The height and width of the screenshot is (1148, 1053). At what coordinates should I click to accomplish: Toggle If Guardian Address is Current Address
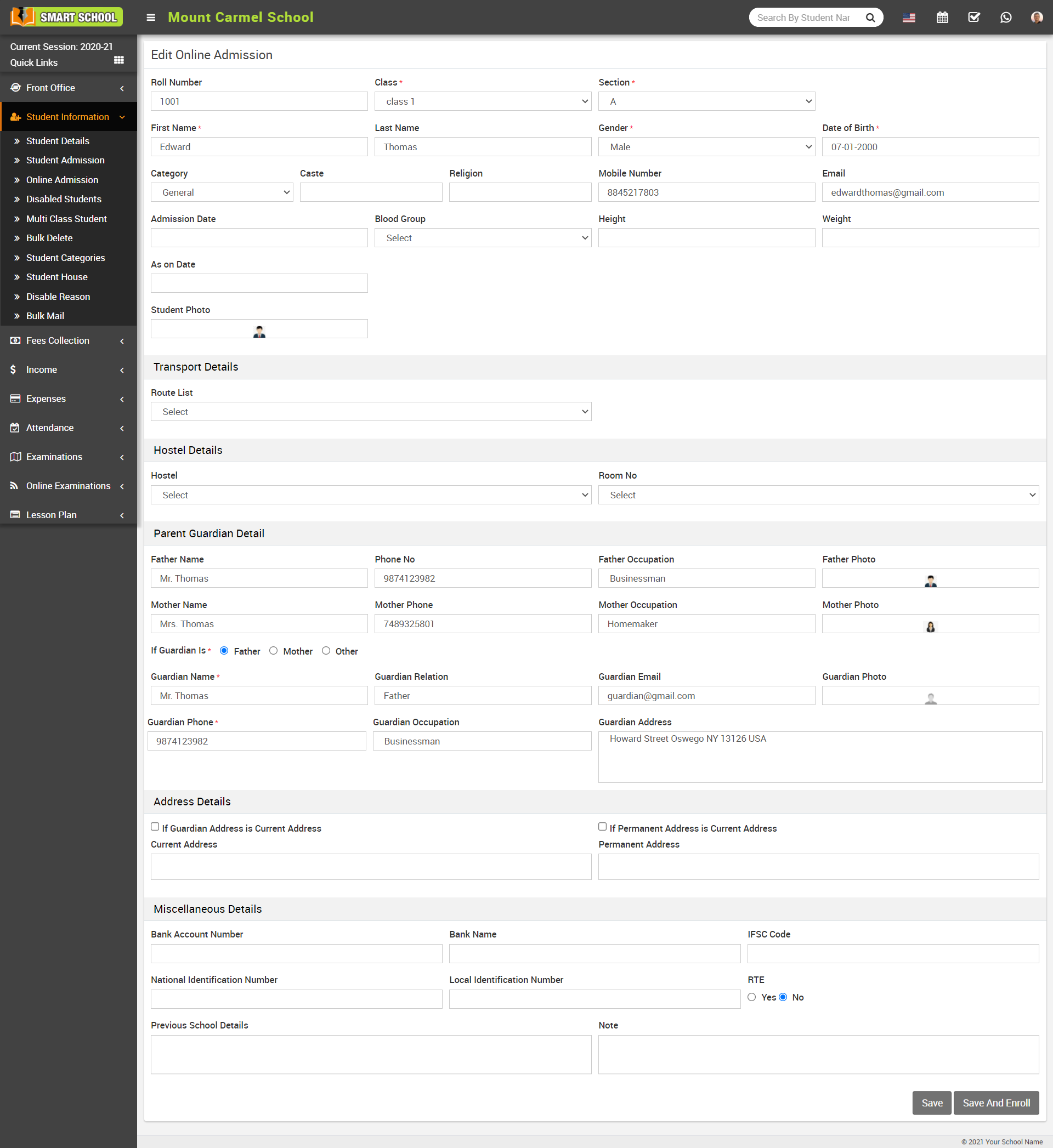pos(156,827)
